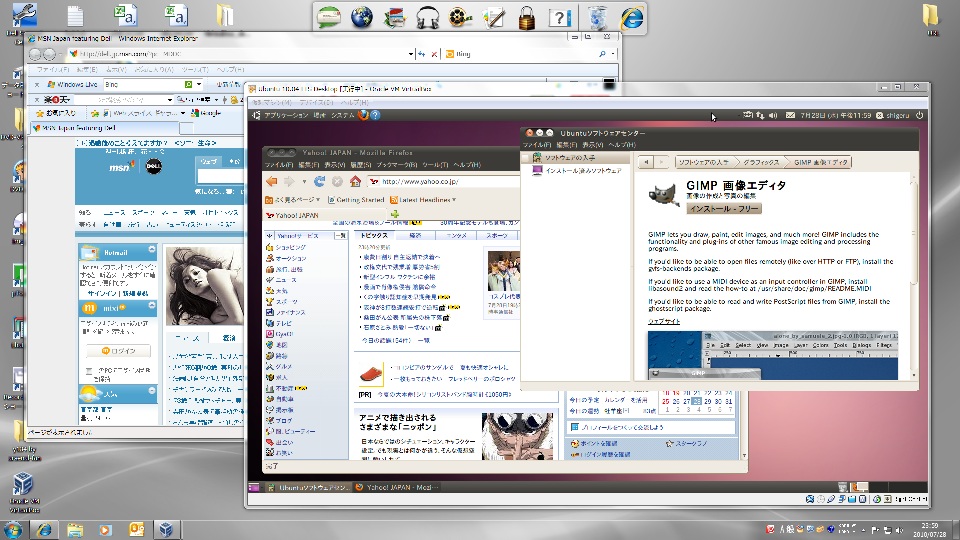This screenshot has width=960, height=540.
Task: Click the GIMP screenshot thumbnail
Action: [x=773, y=355]
